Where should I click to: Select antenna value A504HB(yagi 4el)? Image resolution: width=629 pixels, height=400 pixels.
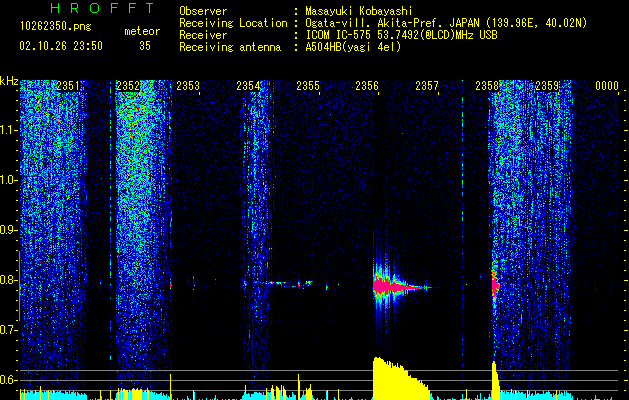coord(353,47)
